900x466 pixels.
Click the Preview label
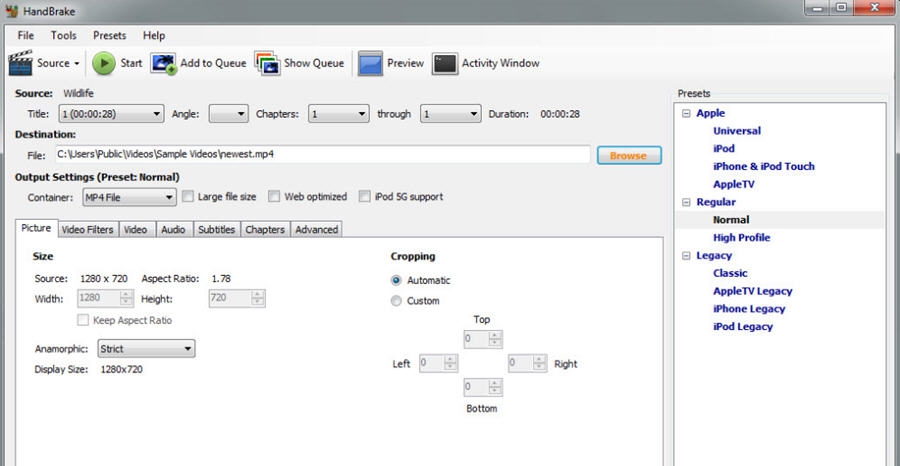click(x=405, y=63)
